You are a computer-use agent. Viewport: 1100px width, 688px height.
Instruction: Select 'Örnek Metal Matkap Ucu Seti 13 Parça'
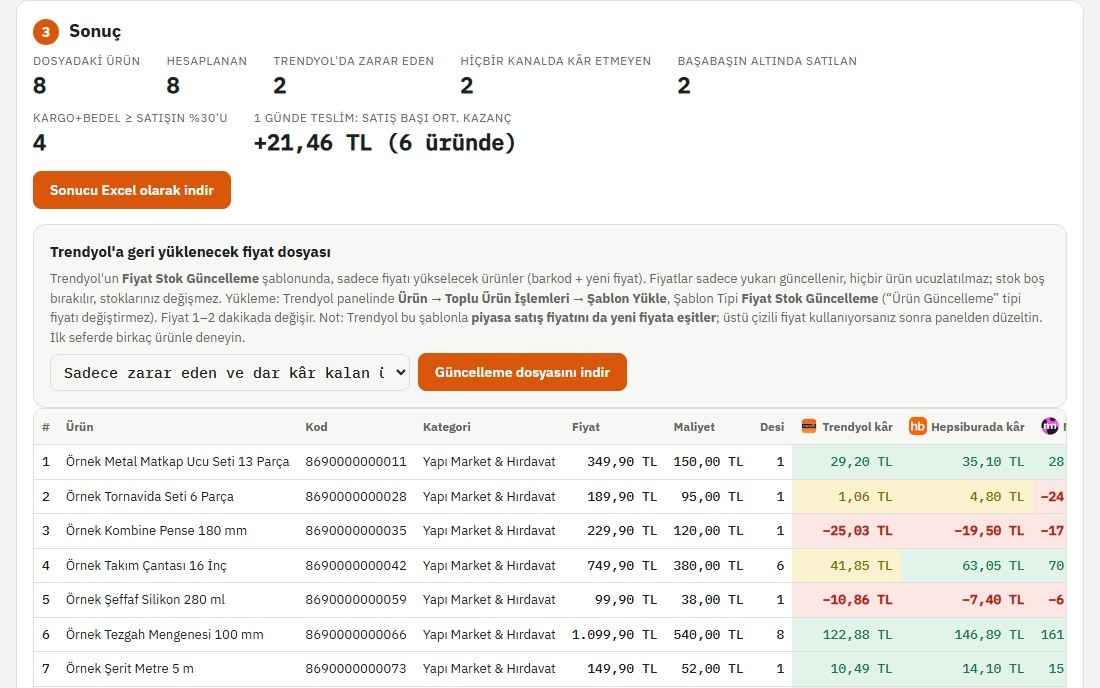click(x=177, y=461)
